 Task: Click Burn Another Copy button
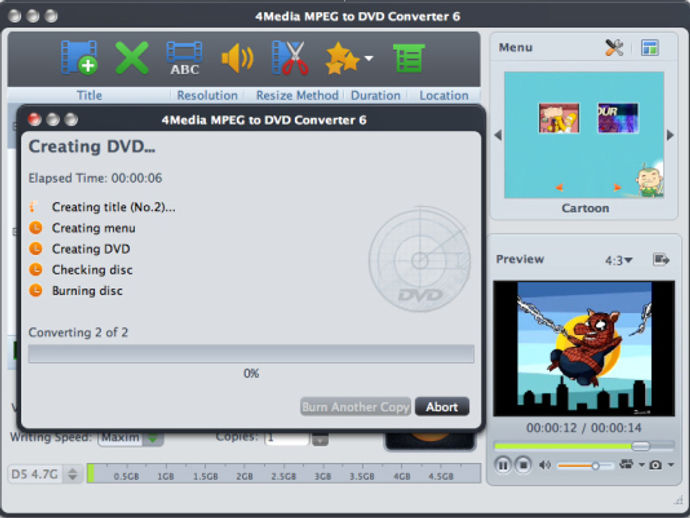[x=356, y=407]
